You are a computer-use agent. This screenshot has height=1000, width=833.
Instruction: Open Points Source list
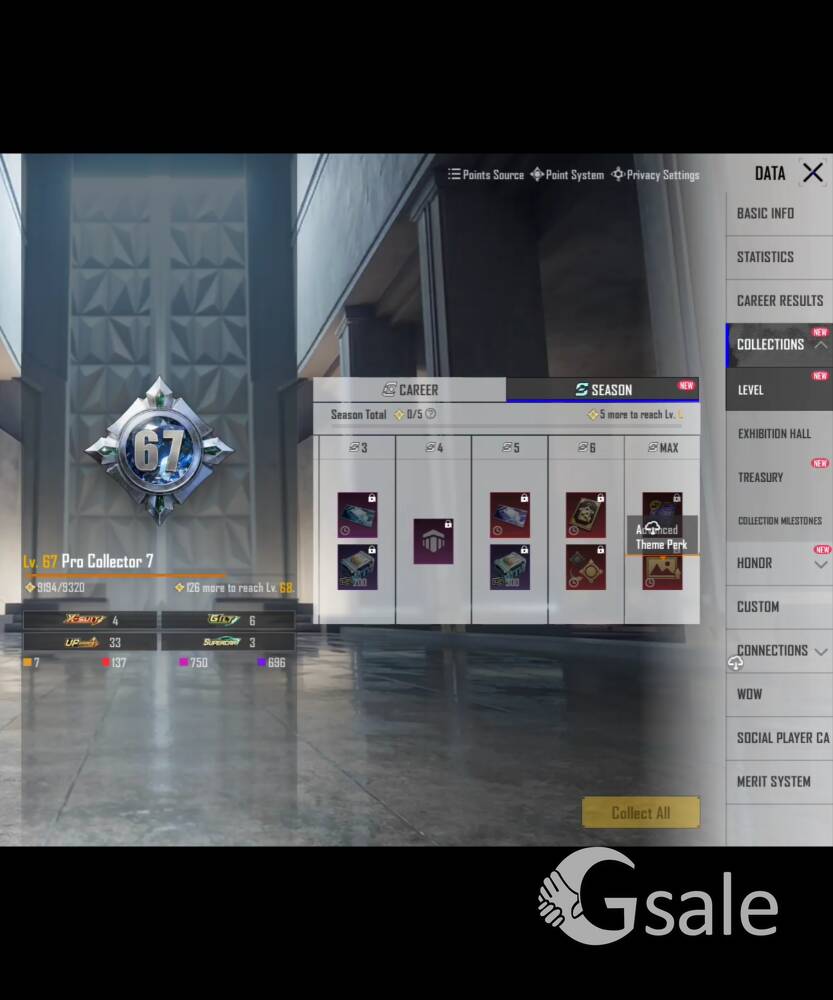(x=486, y=175)
